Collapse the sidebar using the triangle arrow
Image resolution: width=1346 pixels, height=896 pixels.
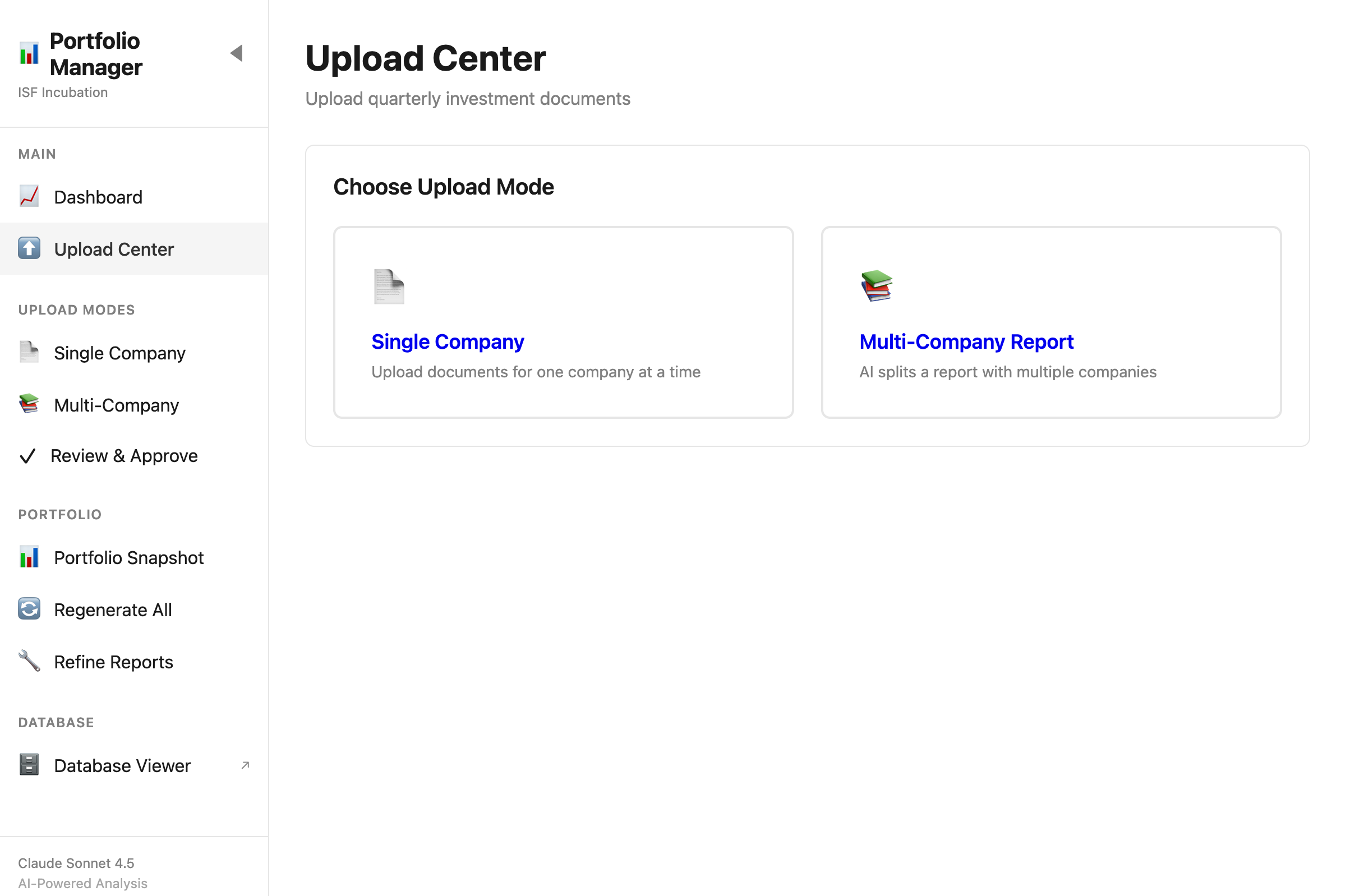point(237,53)
